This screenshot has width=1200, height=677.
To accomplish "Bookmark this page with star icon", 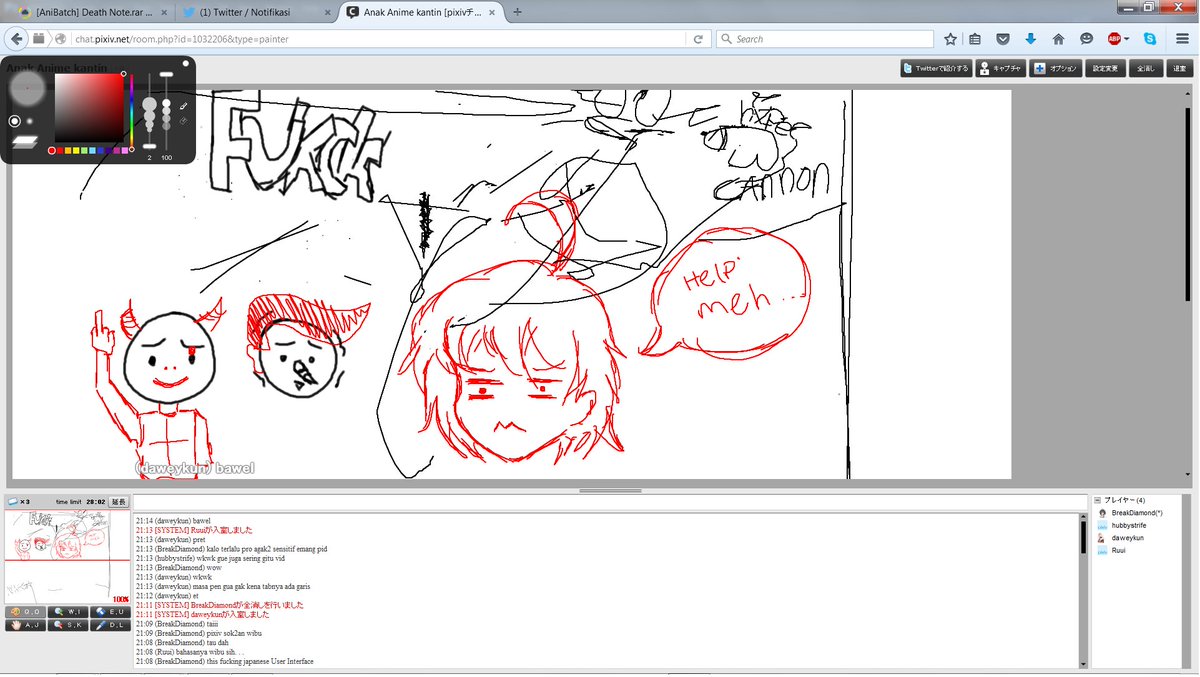I will [x=950, y=39].
